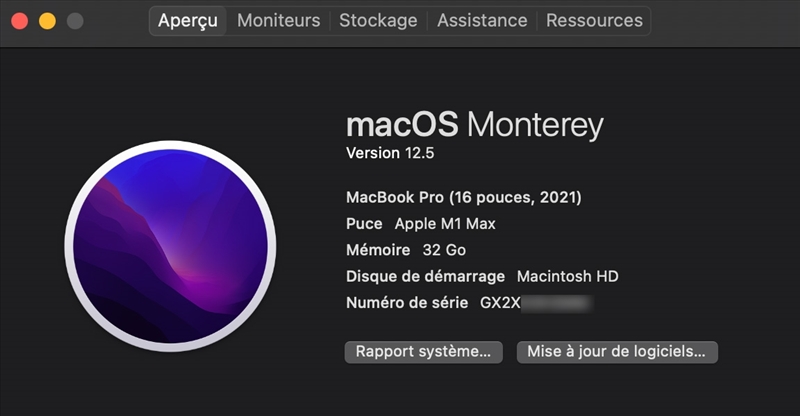
Task: Go to the Assistance tab
Action: pos(482,20)
